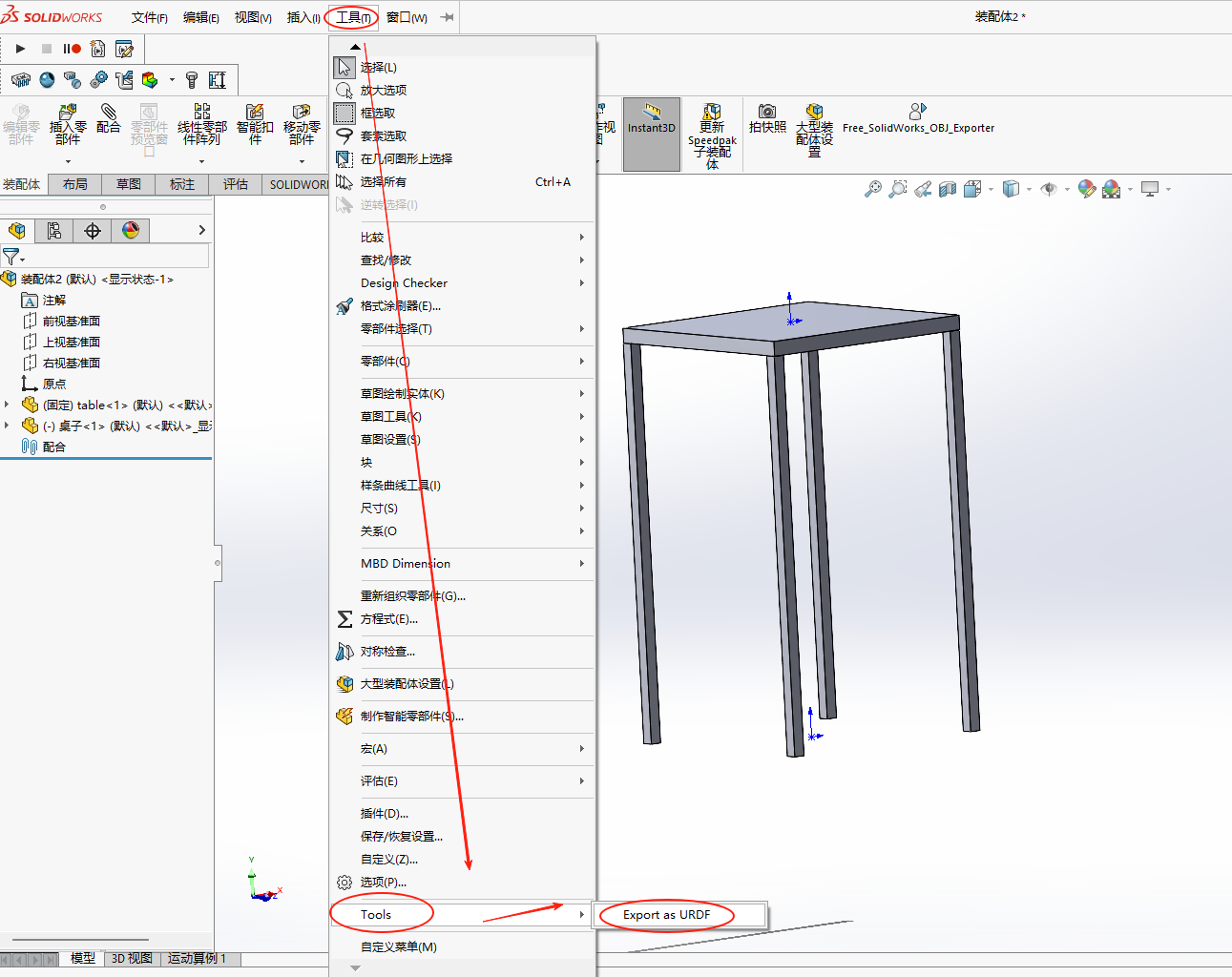Click the 更新Speedpak子装配体 icon
The image size is (1232, 977).
tap(712, 134)
